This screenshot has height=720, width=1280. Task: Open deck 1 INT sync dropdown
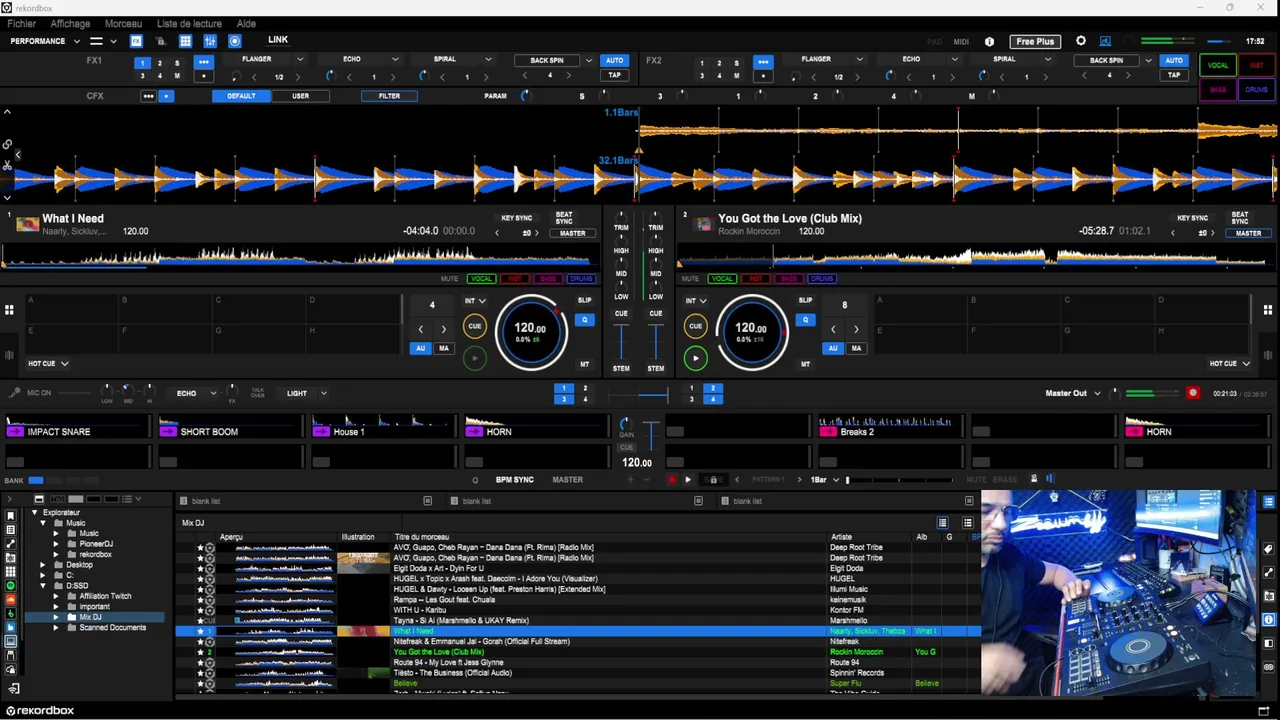click(x=475, y=300)
